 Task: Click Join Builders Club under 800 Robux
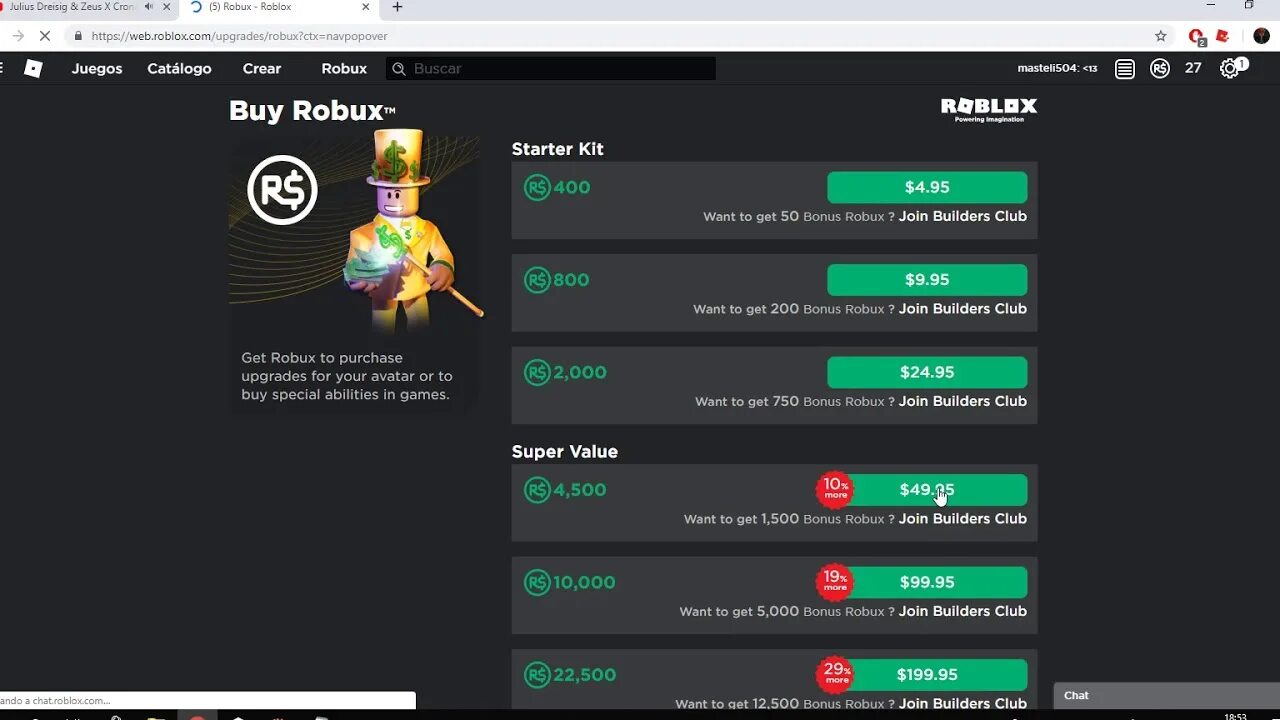click(962, 309)
